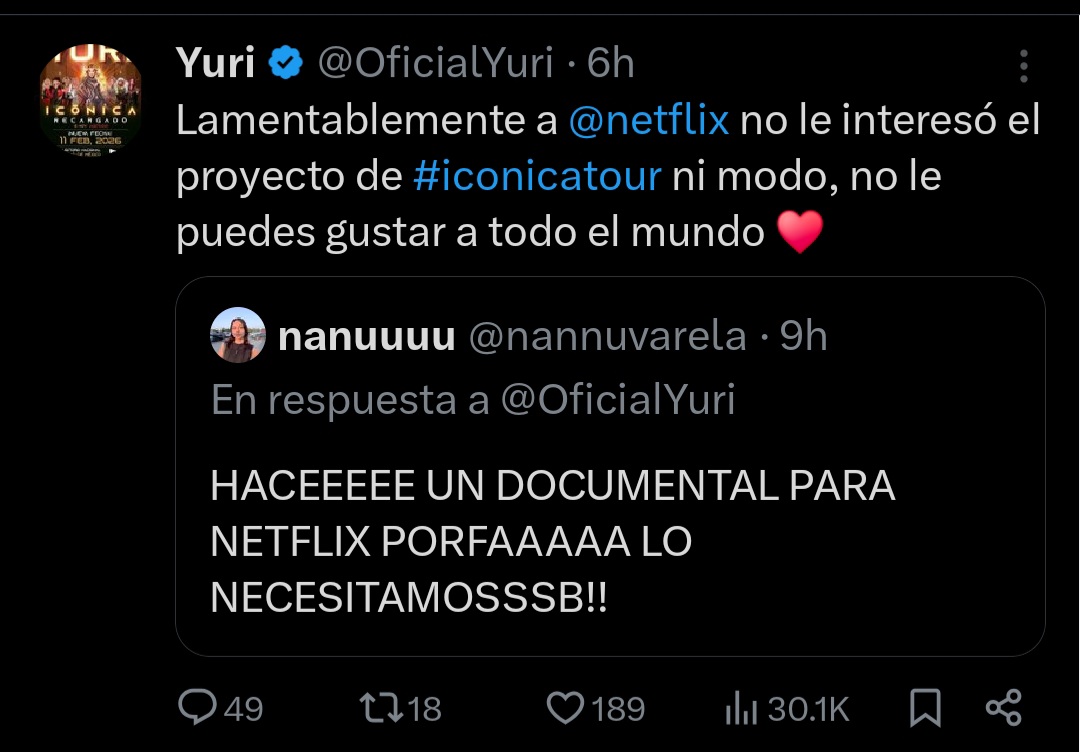Open the three-dot more options menu
Screen dimensions: 1080x752
[1024, 66]
